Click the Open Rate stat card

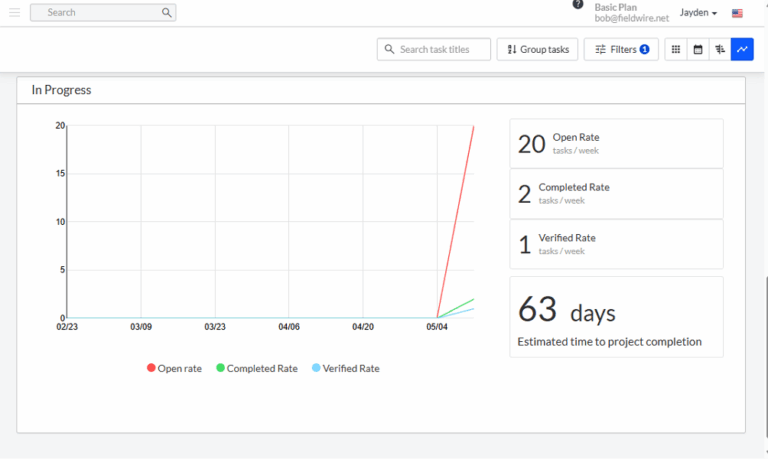616,144
